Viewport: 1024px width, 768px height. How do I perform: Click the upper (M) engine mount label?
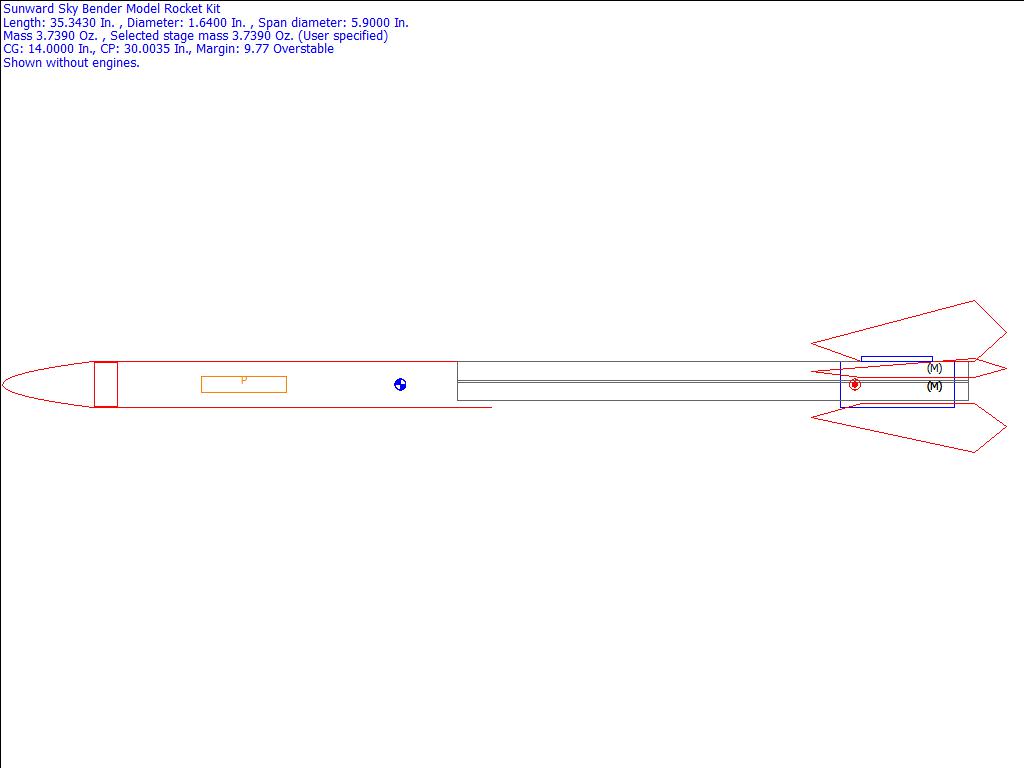tap(934, 368)
